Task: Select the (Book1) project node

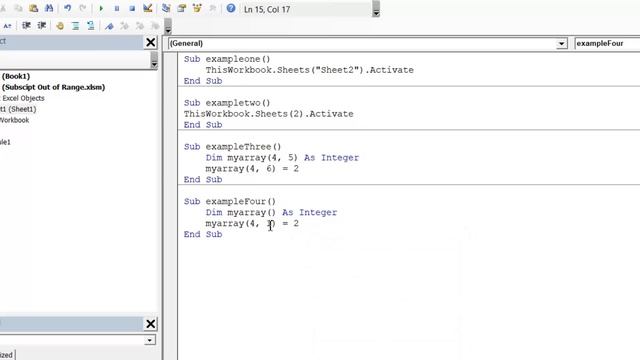Action: (x=16, y=76)
